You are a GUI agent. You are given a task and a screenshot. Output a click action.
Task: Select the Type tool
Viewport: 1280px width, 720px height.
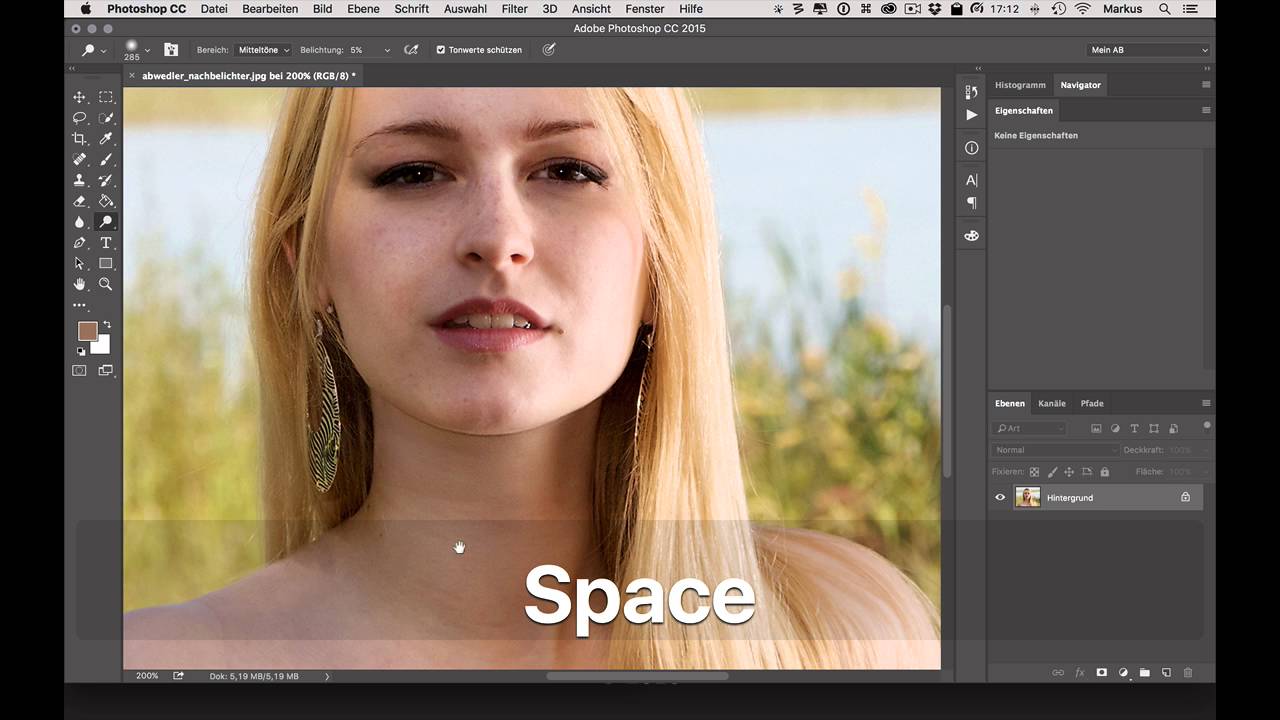[106, 243]
